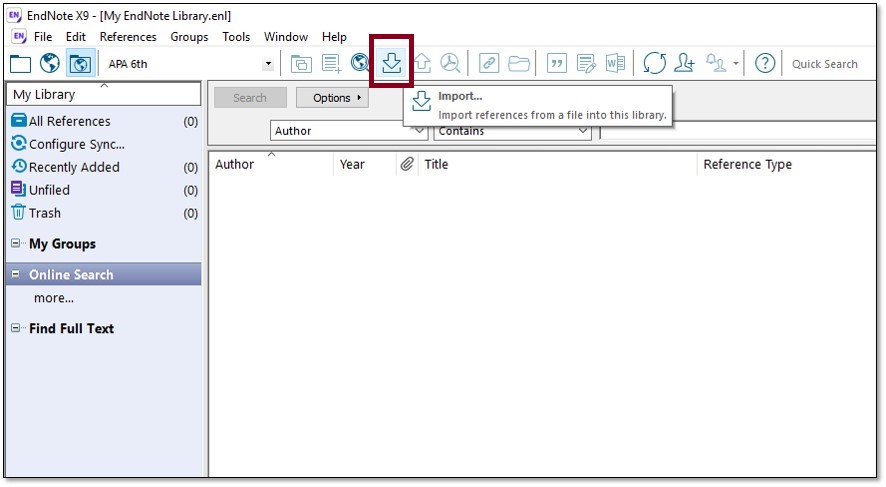Click more... under Online Search

coord(54,298)
